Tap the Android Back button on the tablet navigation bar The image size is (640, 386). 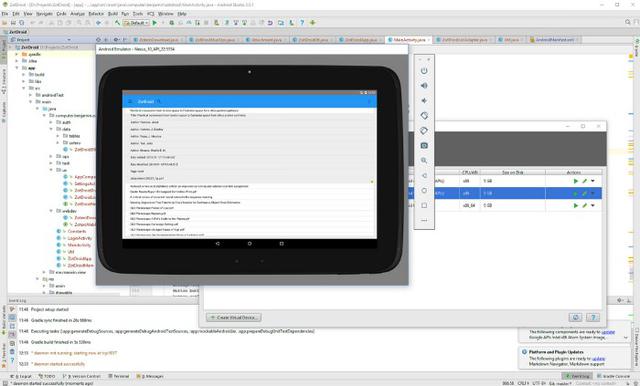tap(218, 244)
